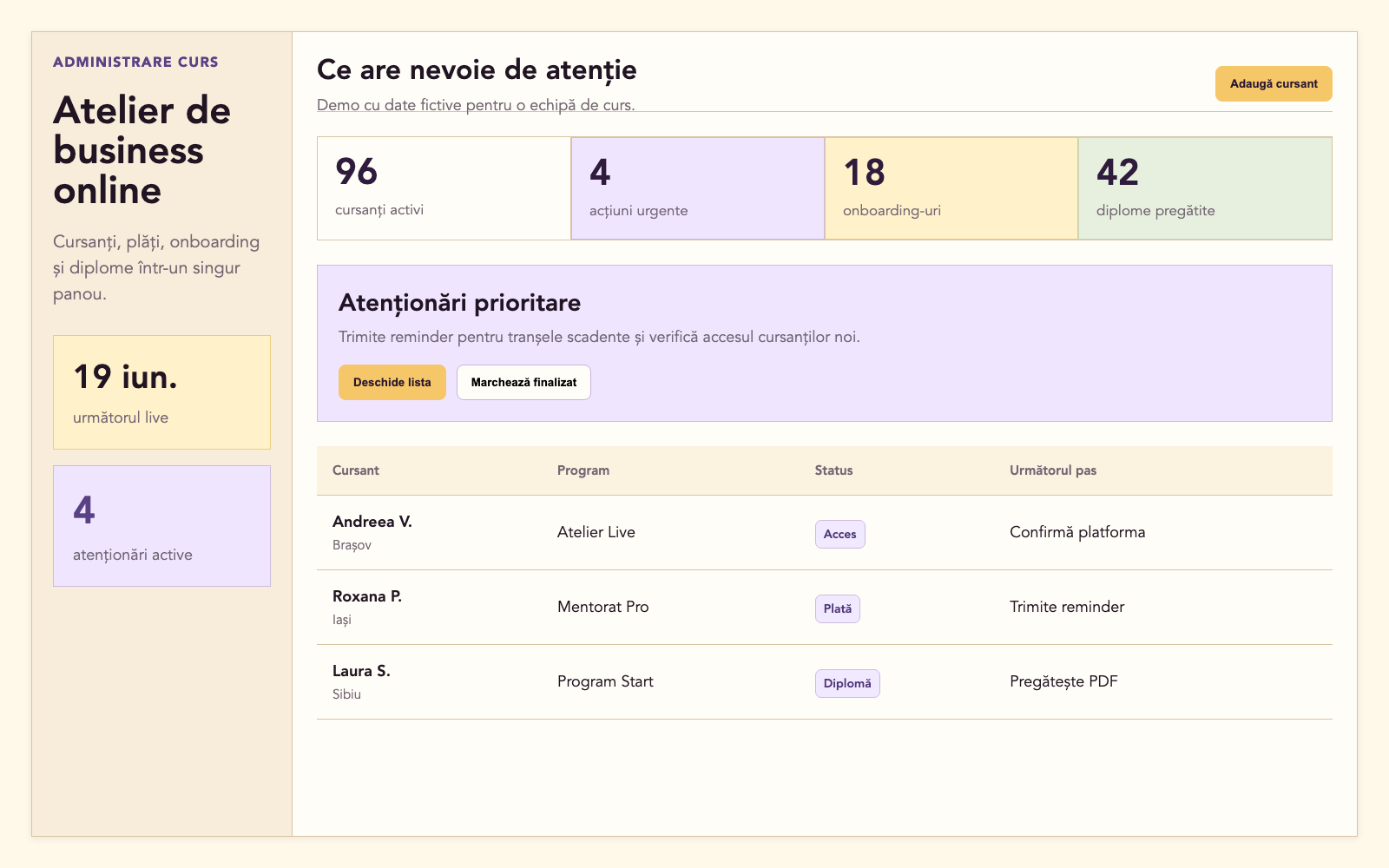Click the Program column header
Viewport: 1389px width, 868px height.
click(x=583, y=470)
